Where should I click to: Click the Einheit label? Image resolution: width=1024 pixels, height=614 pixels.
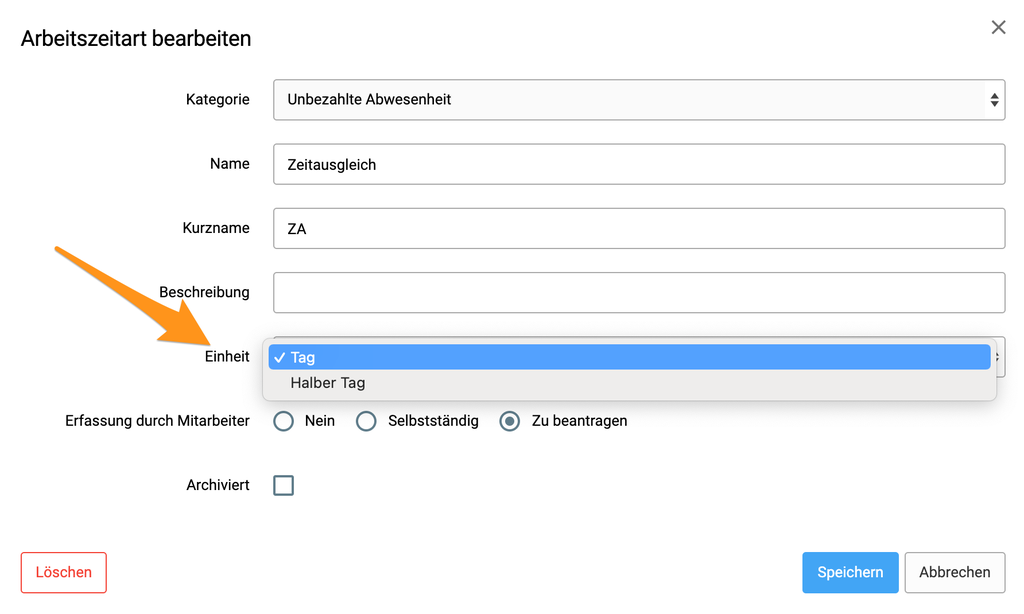[x=227, y=357]
